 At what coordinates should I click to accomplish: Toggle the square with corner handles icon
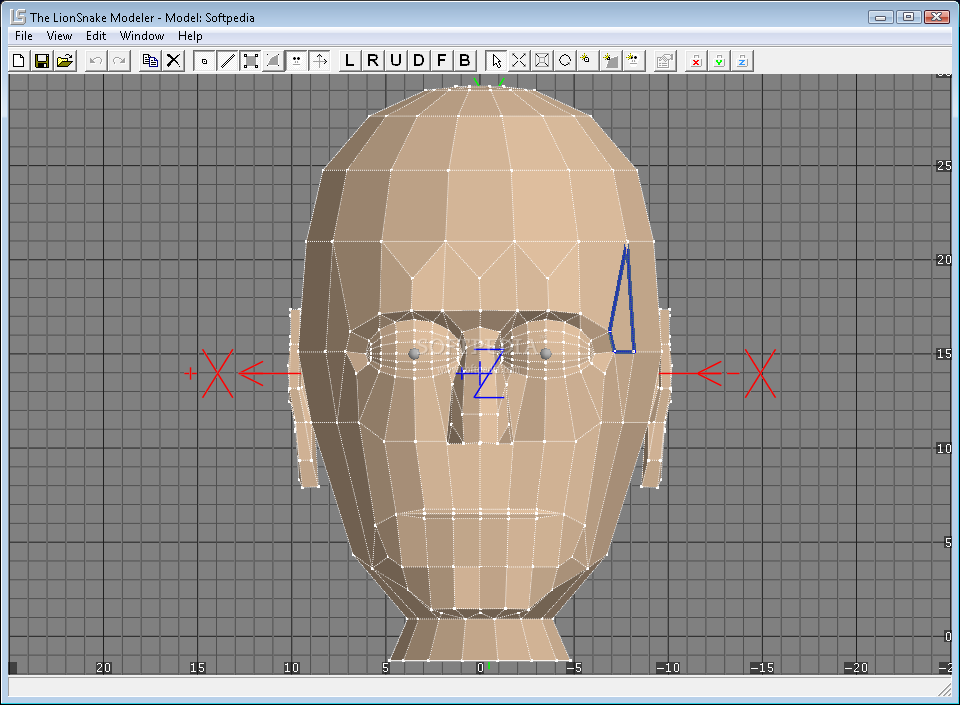tap(250, 61)
